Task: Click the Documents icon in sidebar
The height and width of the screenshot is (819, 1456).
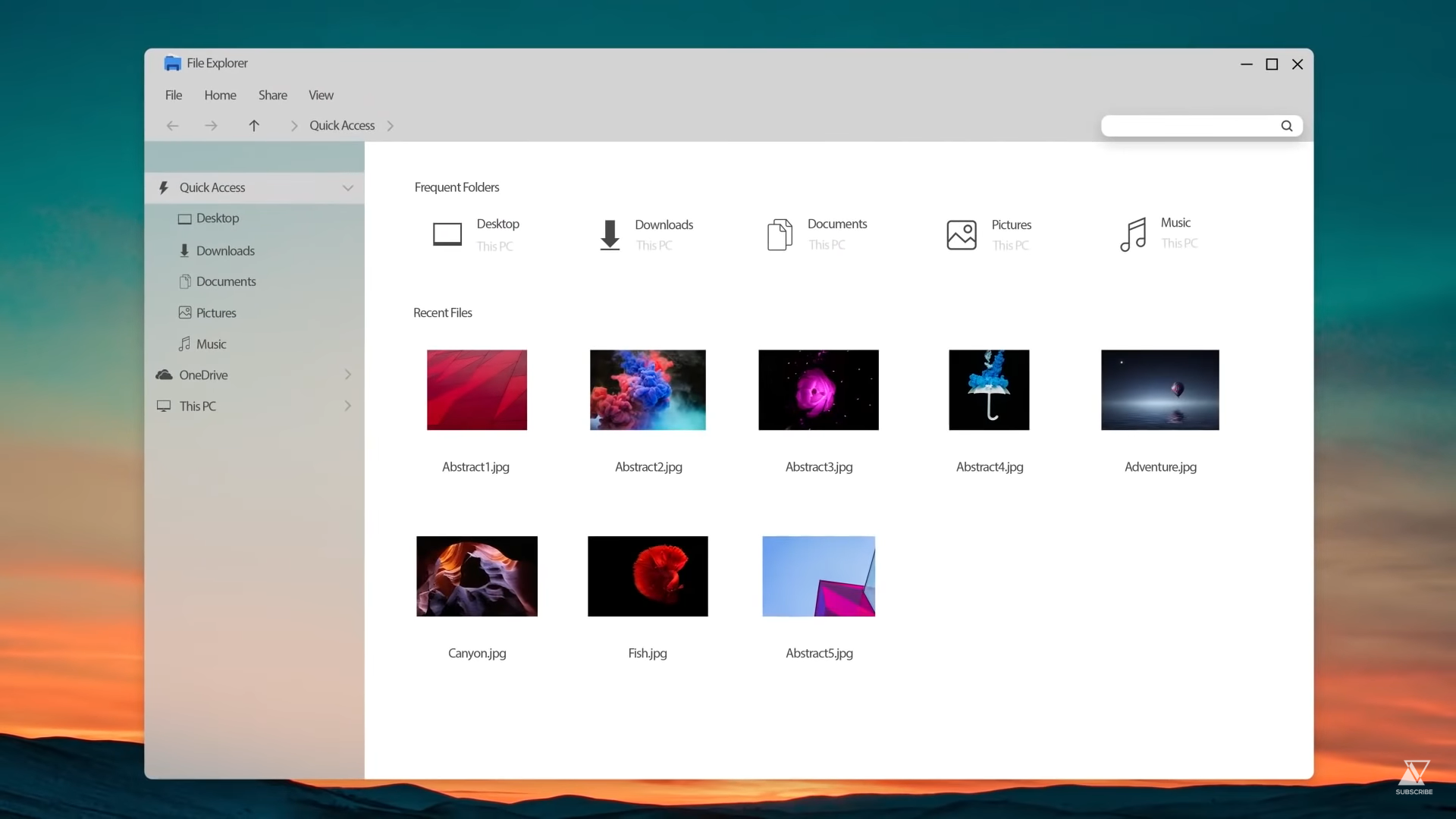Action: [x=184, y=281]
